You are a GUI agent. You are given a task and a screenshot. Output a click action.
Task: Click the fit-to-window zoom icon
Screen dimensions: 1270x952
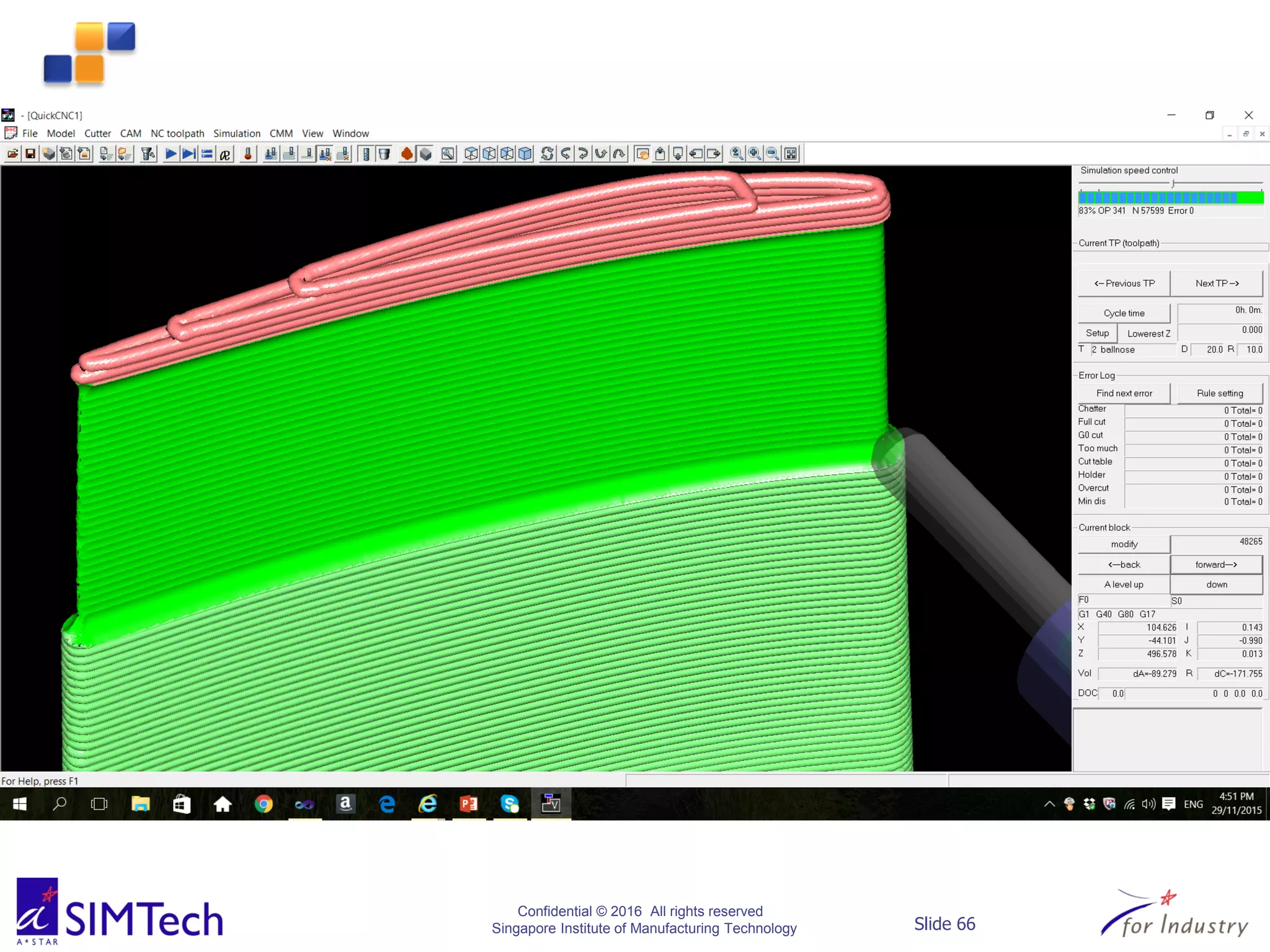[x=791, y=154]
